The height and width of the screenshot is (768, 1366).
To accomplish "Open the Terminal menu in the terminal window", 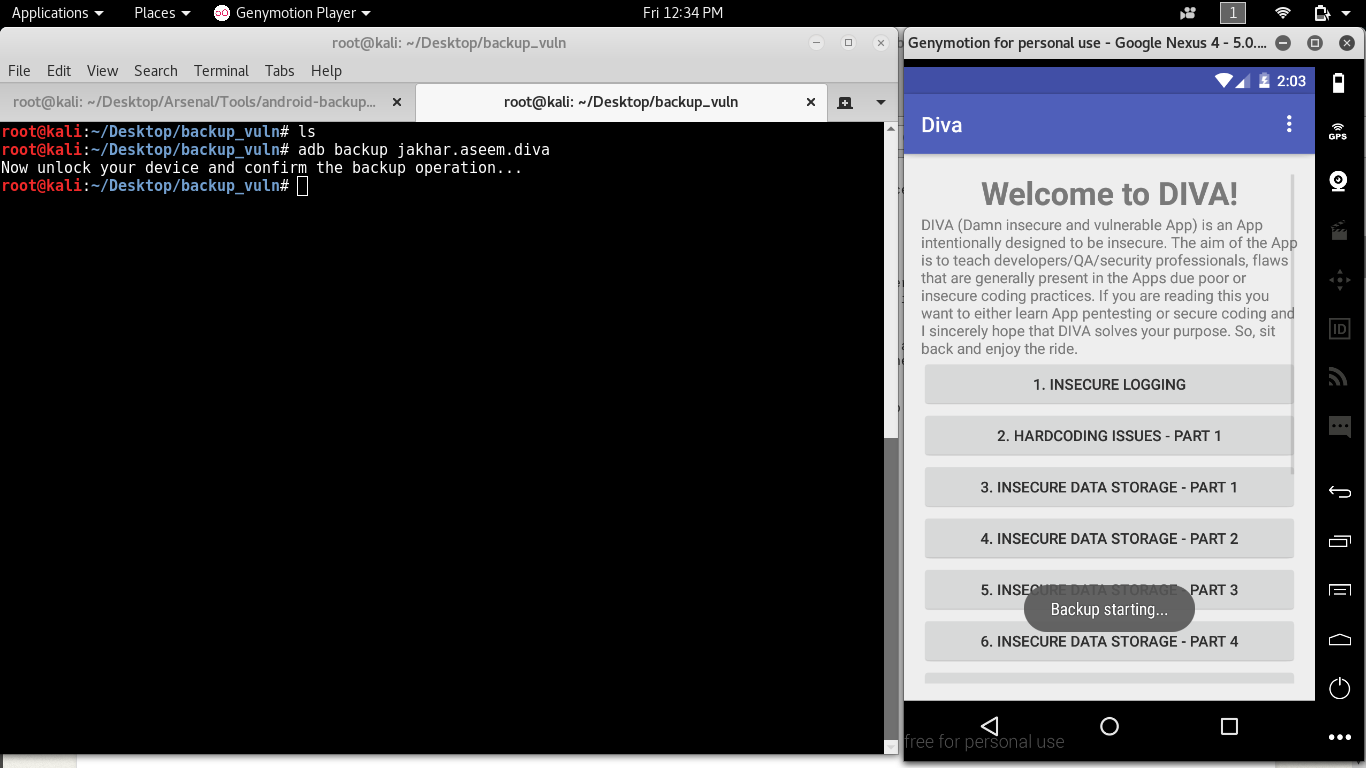I will (220, 71).
